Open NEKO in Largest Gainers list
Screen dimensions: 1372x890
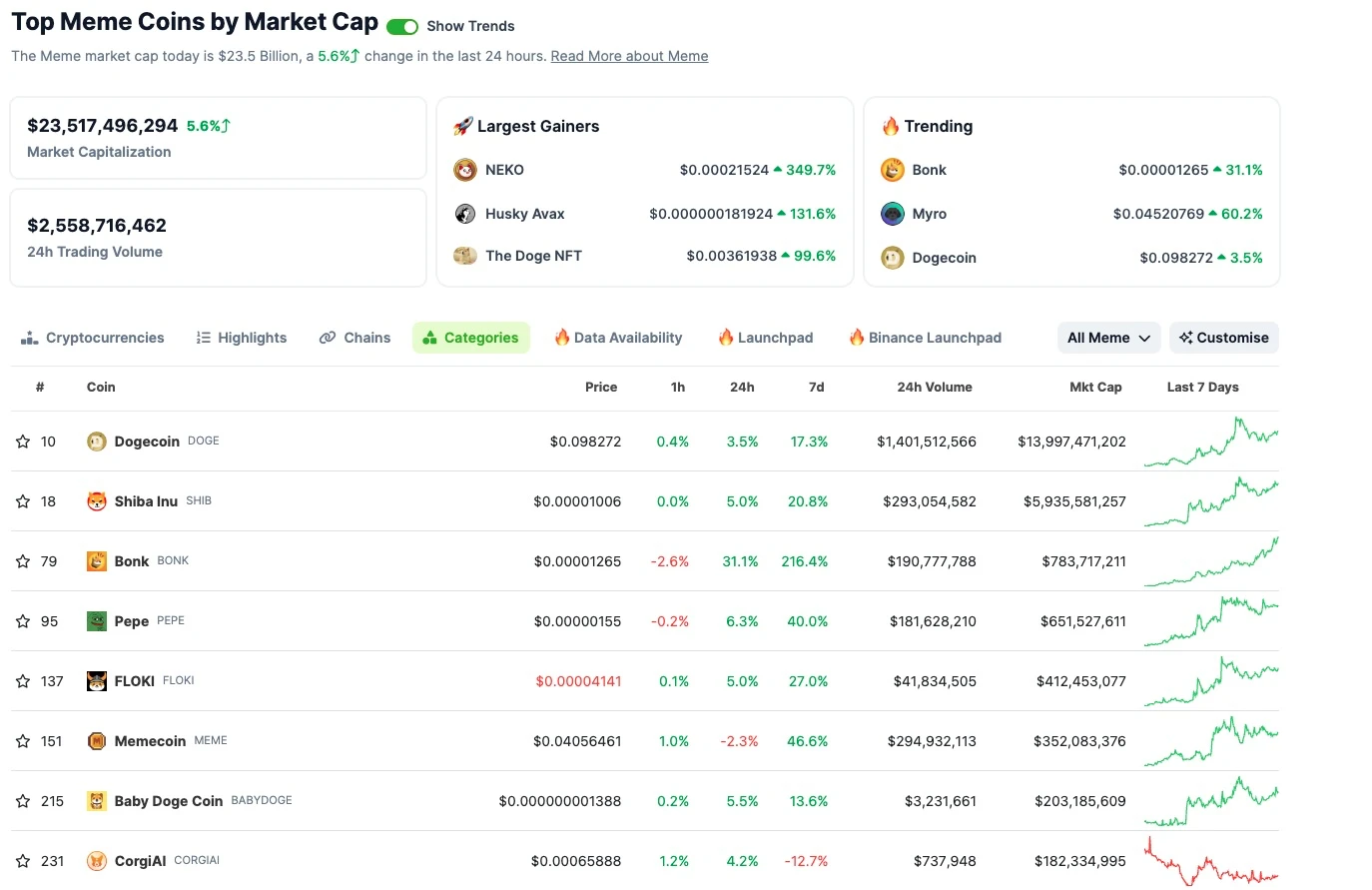tap(504, 170)
